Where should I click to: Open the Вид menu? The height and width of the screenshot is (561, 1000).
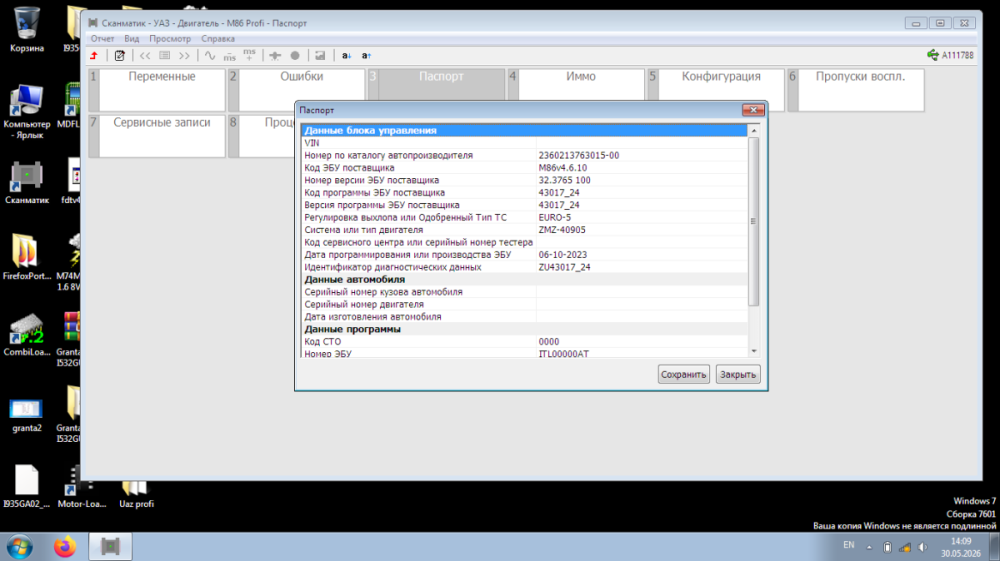(x=131, y=39)
